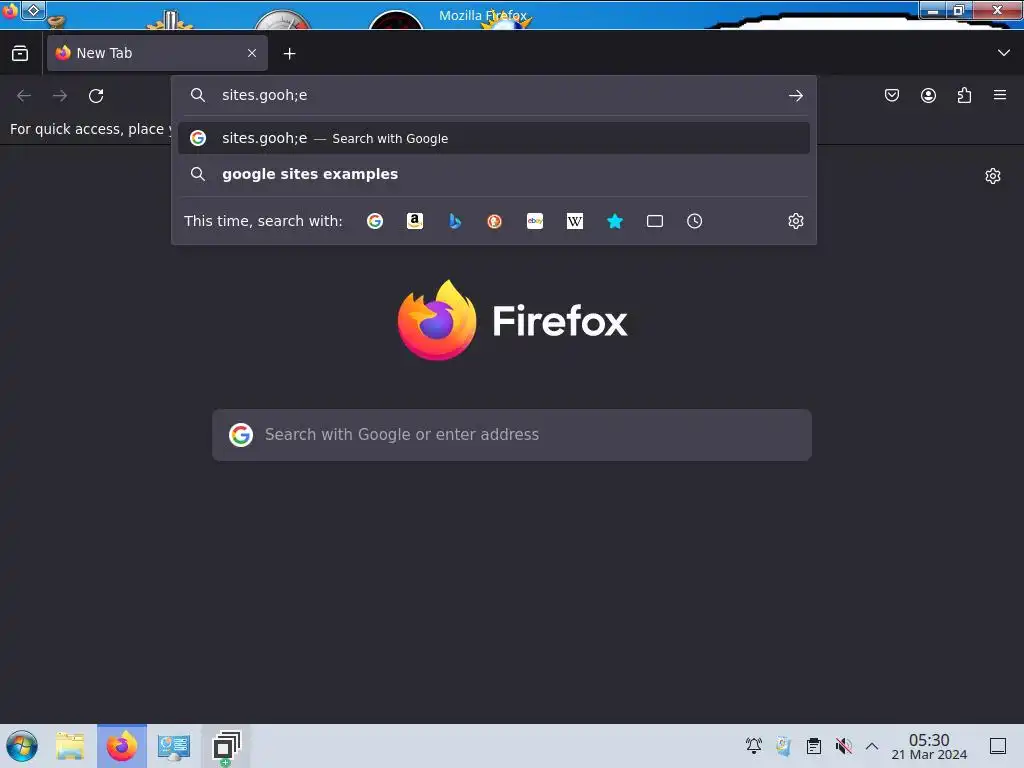Viewport: 1024px width, 768px height.
Task: Open the Extensions puzzle-piece button
Action: 964,95
